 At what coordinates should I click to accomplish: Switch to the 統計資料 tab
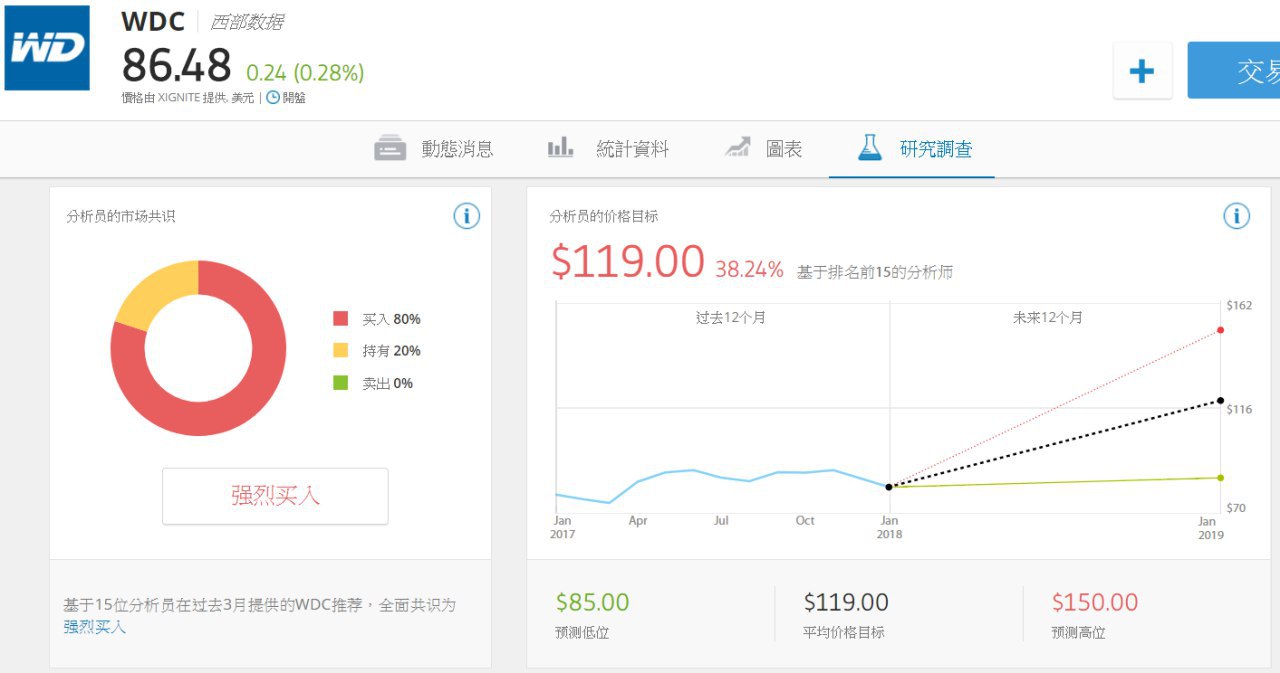click(x=608, y=149)
